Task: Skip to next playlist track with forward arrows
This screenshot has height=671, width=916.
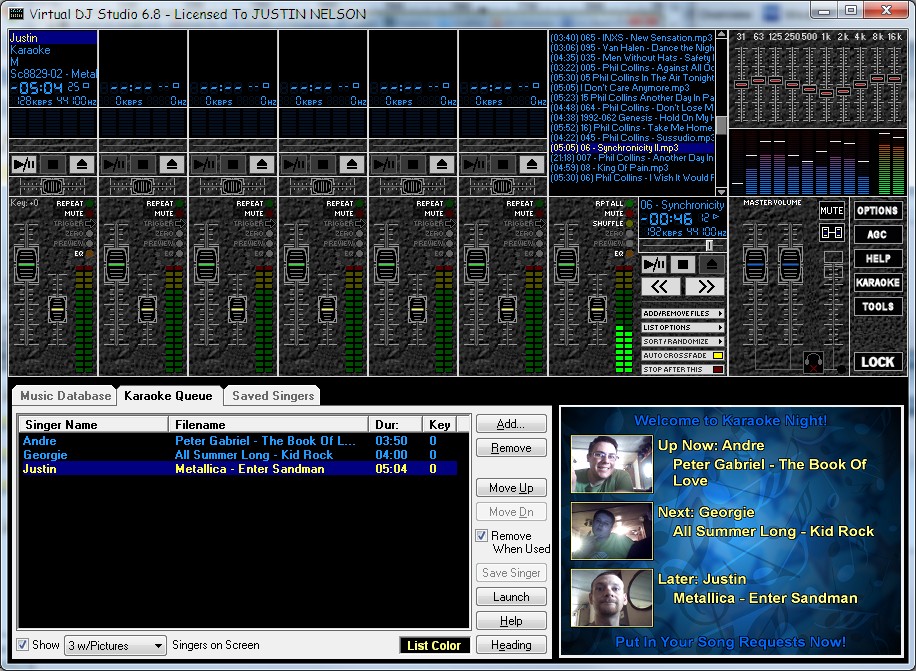Action: [705, 286]
